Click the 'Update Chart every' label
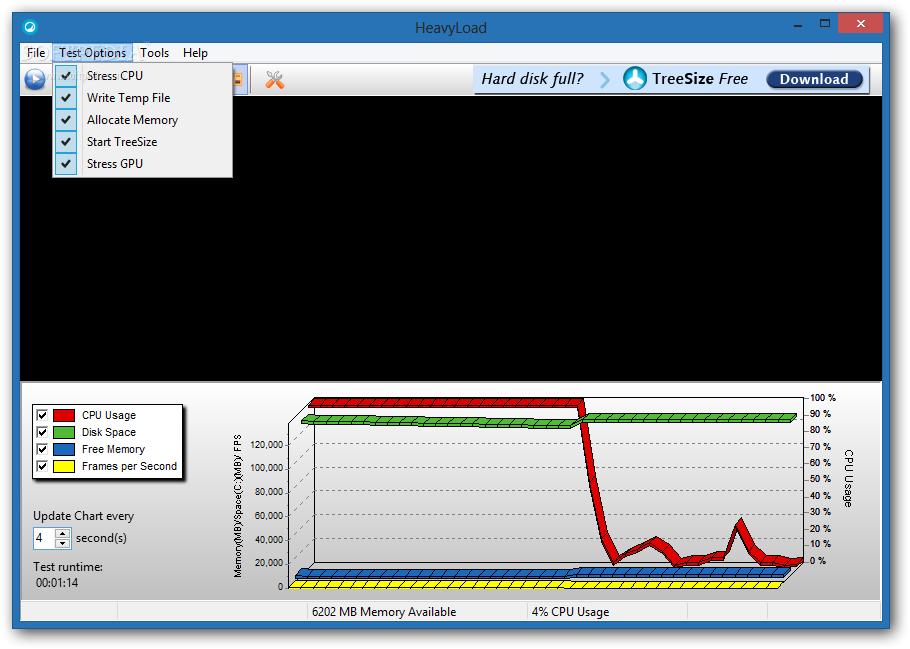910x649 pixels. [84, 515]
